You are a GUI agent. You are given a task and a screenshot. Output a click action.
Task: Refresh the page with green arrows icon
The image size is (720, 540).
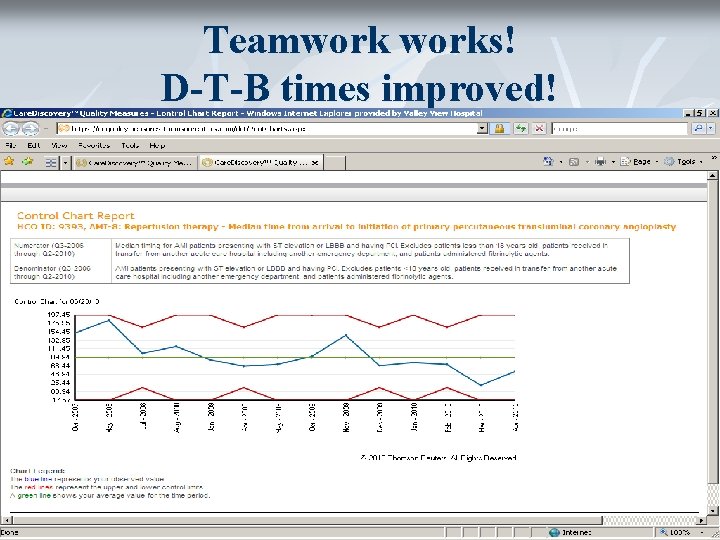coord(520,129)
